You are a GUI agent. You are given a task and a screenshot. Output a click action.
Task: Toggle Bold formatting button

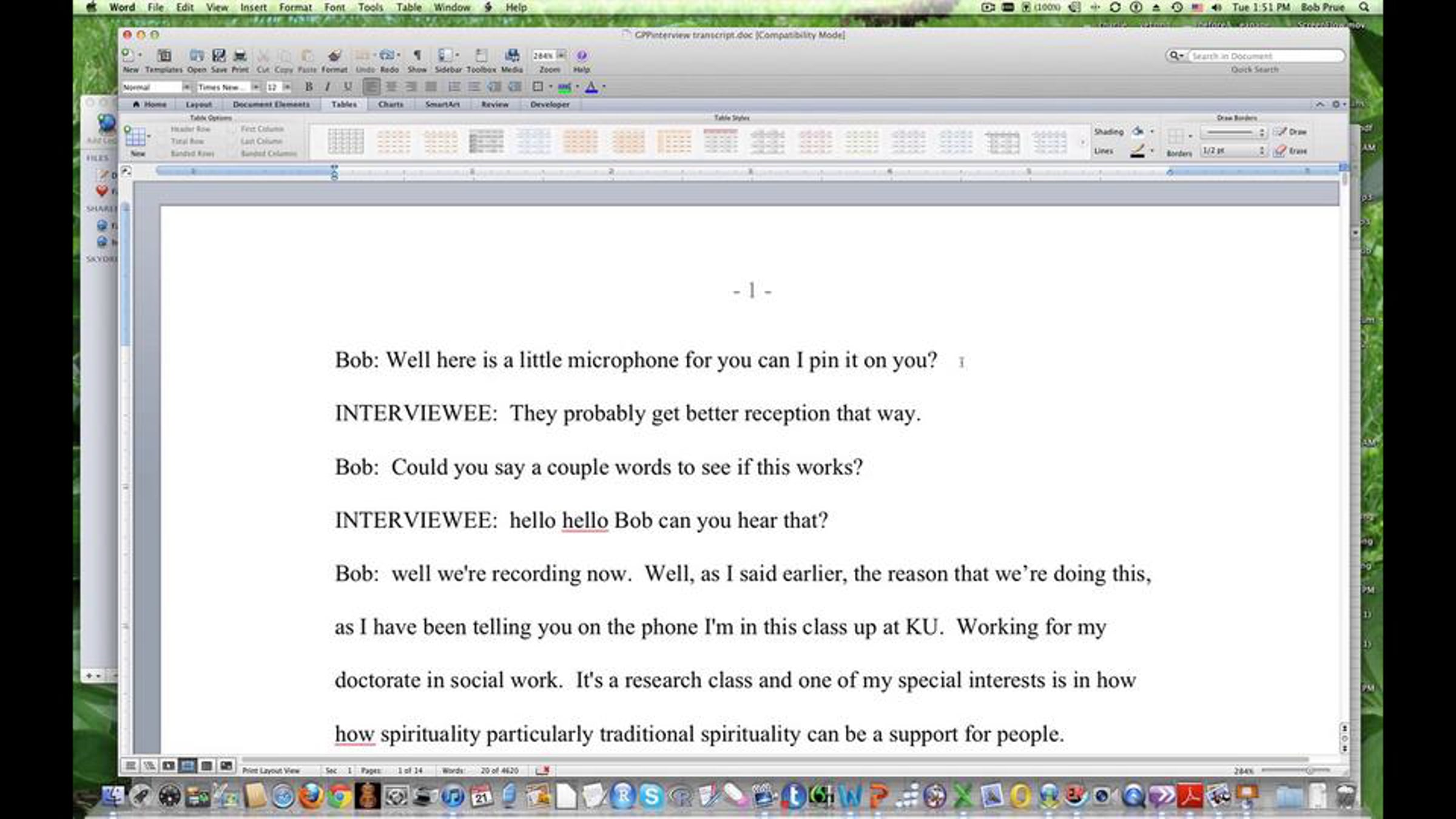click(x=309, y=87)
